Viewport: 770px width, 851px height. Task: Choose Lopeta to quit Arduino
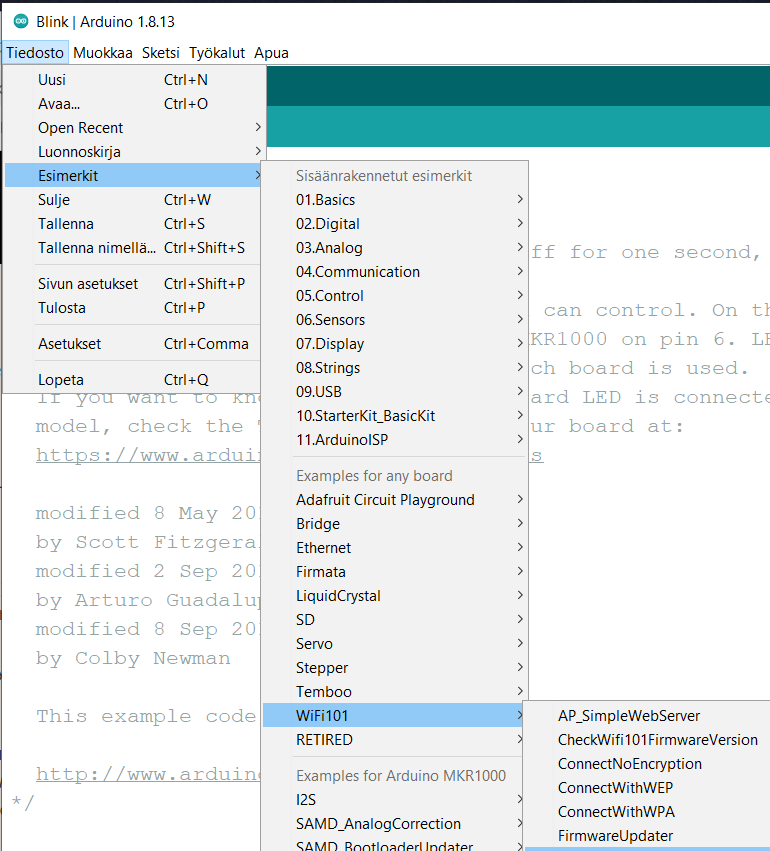pyautogui.click(x=134, y=379)
